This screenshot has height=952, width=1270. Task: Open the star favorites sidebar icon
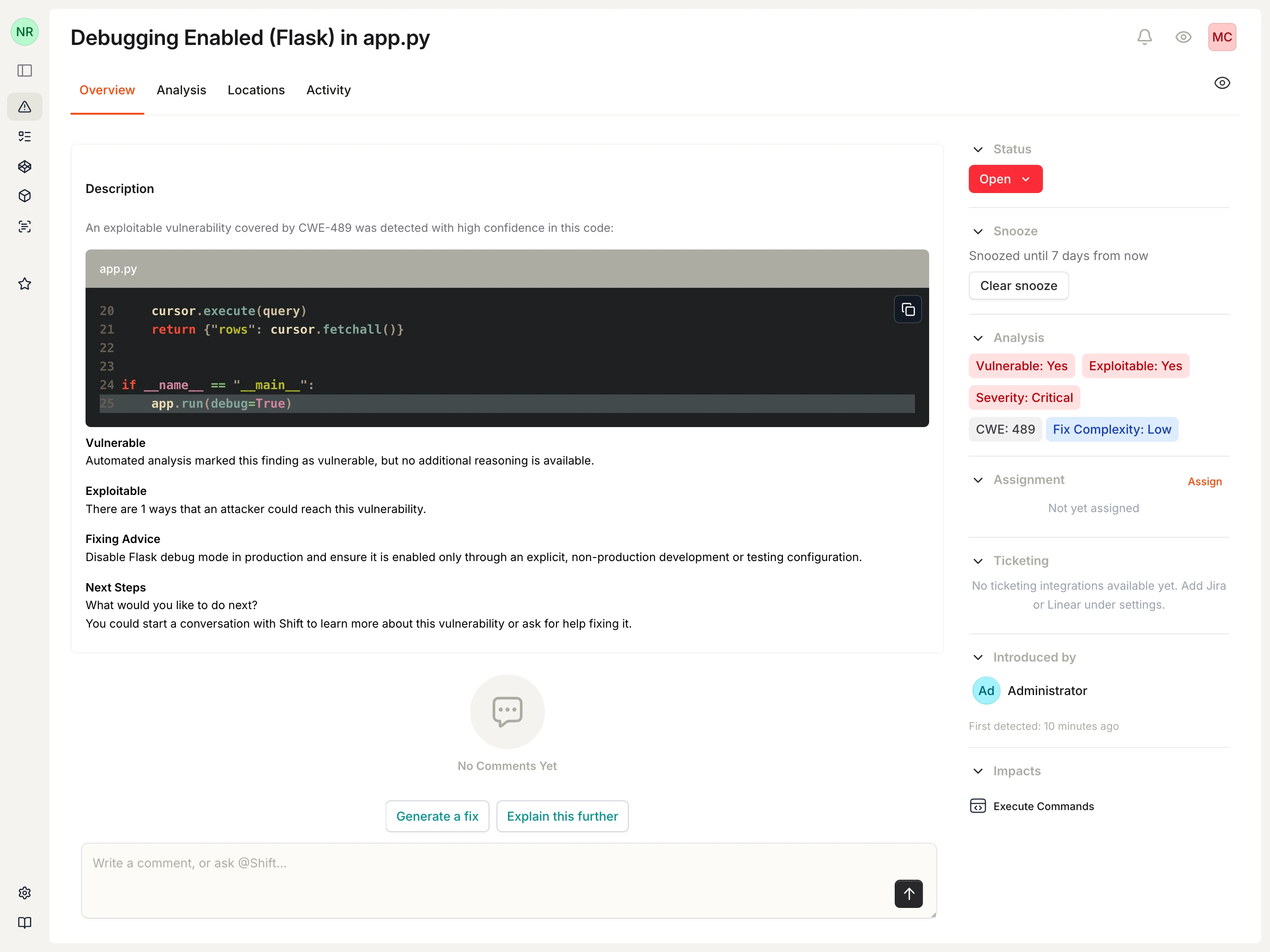25,284
